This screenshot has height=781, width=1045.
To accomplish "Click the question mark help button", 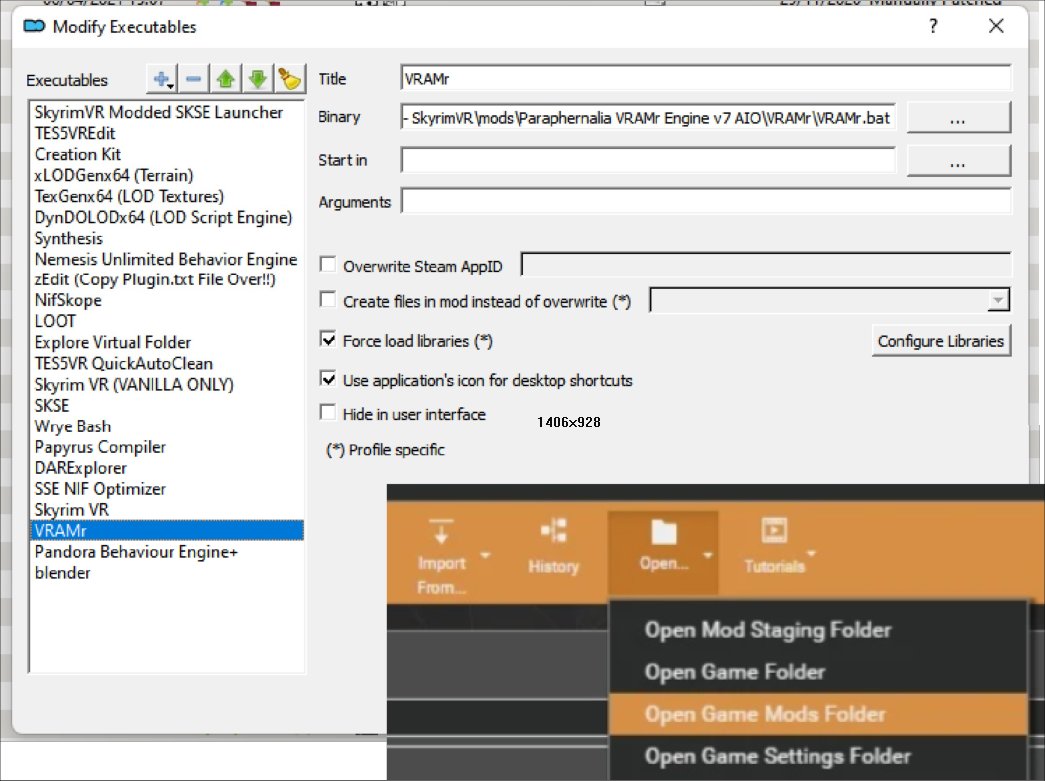I will (x=933, y=26).
